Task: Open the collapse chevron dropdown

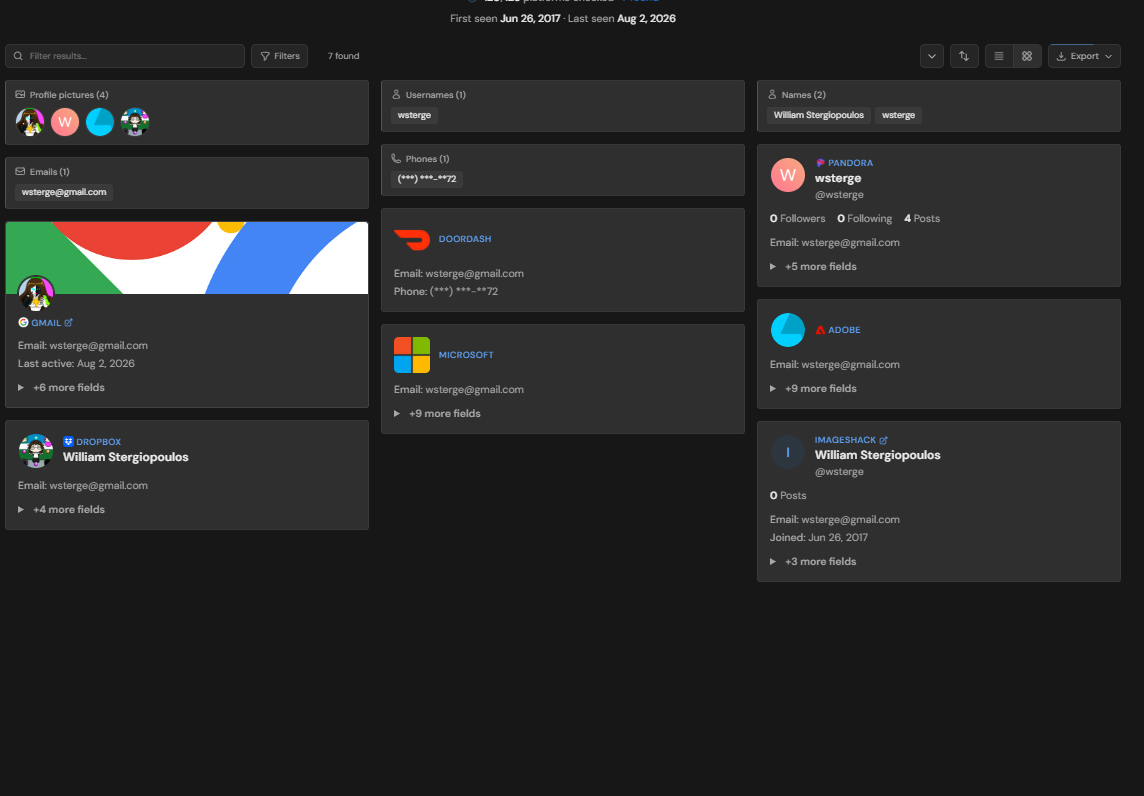Action: tap(932, 56)
